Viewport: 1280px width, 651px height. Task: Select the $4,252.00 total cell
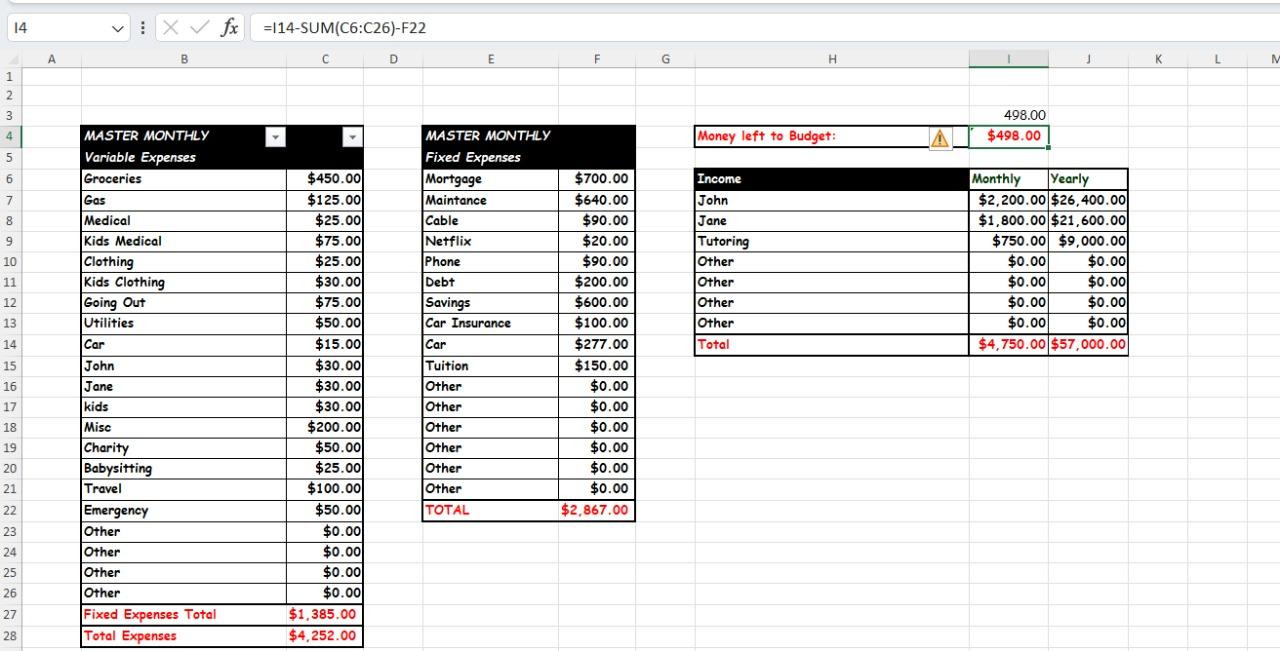tap(325, 636)
